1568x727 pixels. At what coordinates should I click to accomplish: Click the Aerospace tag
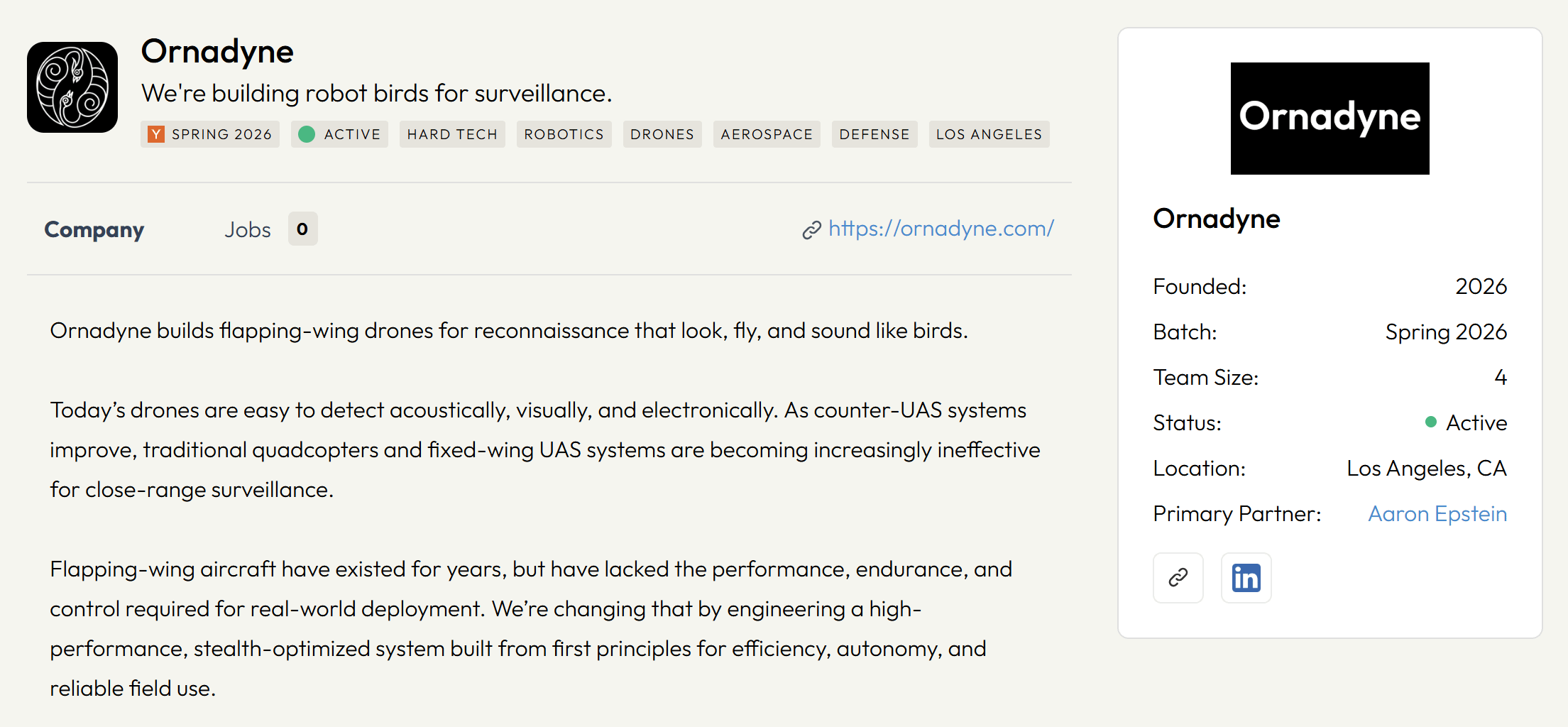(x=767, y=134)
